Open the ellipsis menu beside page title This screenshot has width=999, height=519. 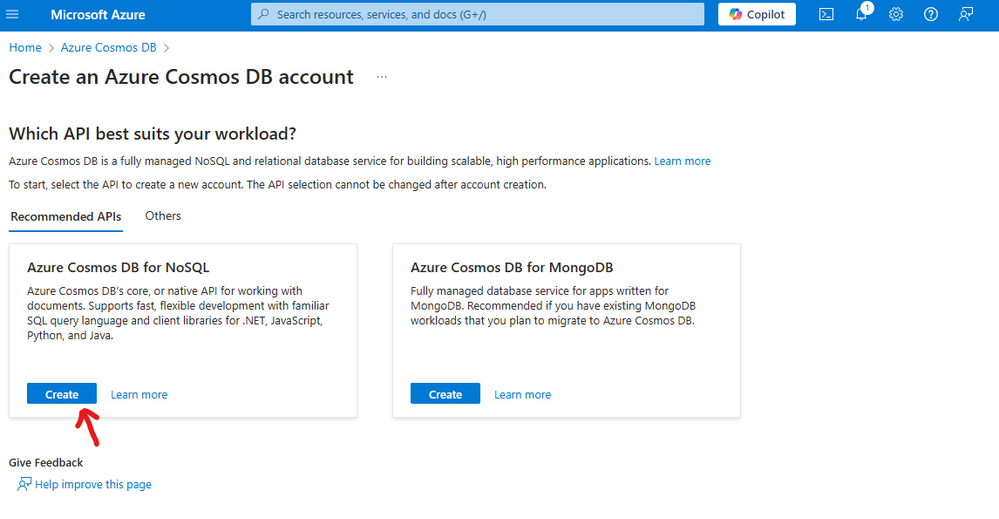coord(382,77)
